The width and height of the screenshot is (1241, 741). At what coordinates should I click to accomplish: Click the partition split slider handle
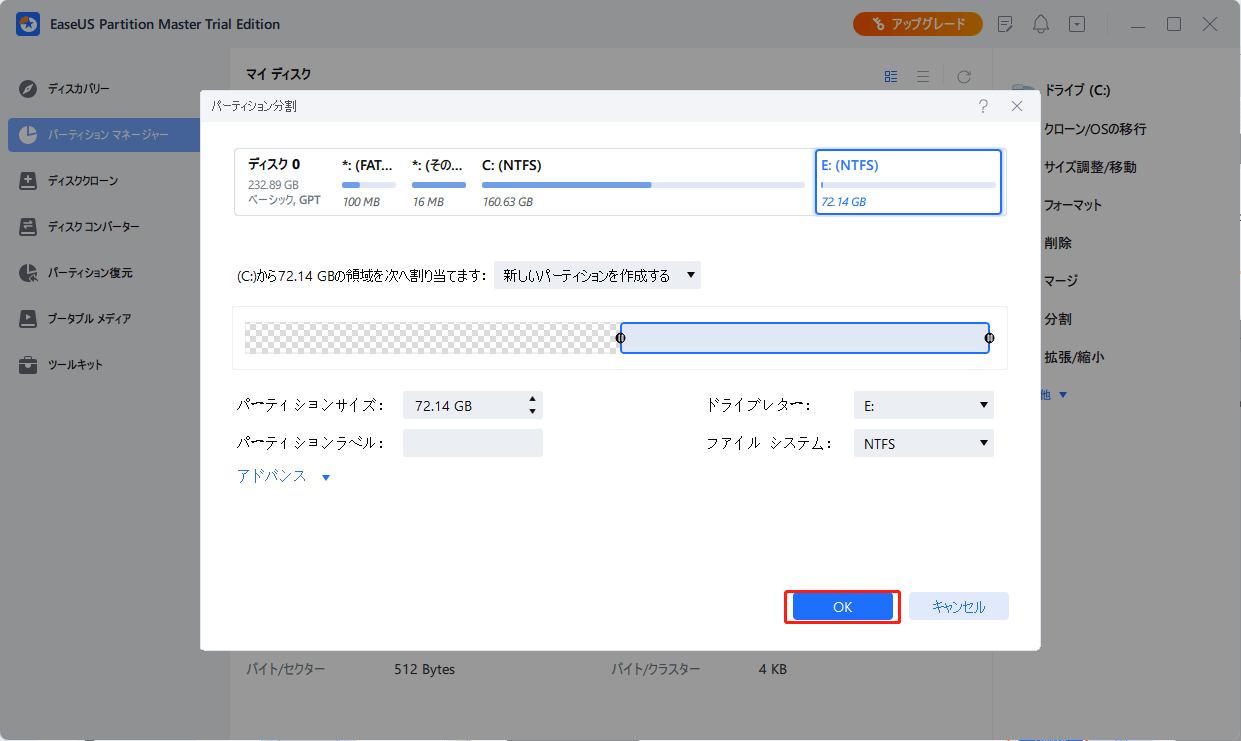coord(620,338)
